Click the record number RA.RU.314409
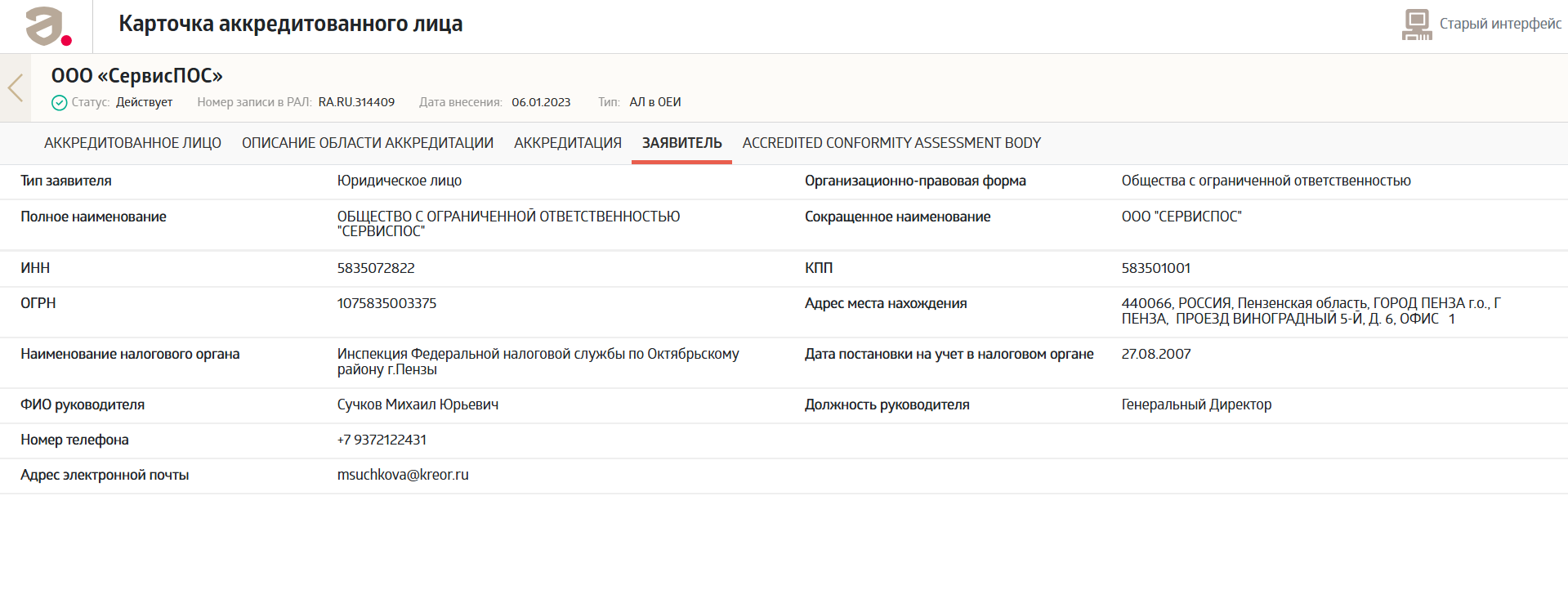The image size is (1568, 599). [356, 102]
